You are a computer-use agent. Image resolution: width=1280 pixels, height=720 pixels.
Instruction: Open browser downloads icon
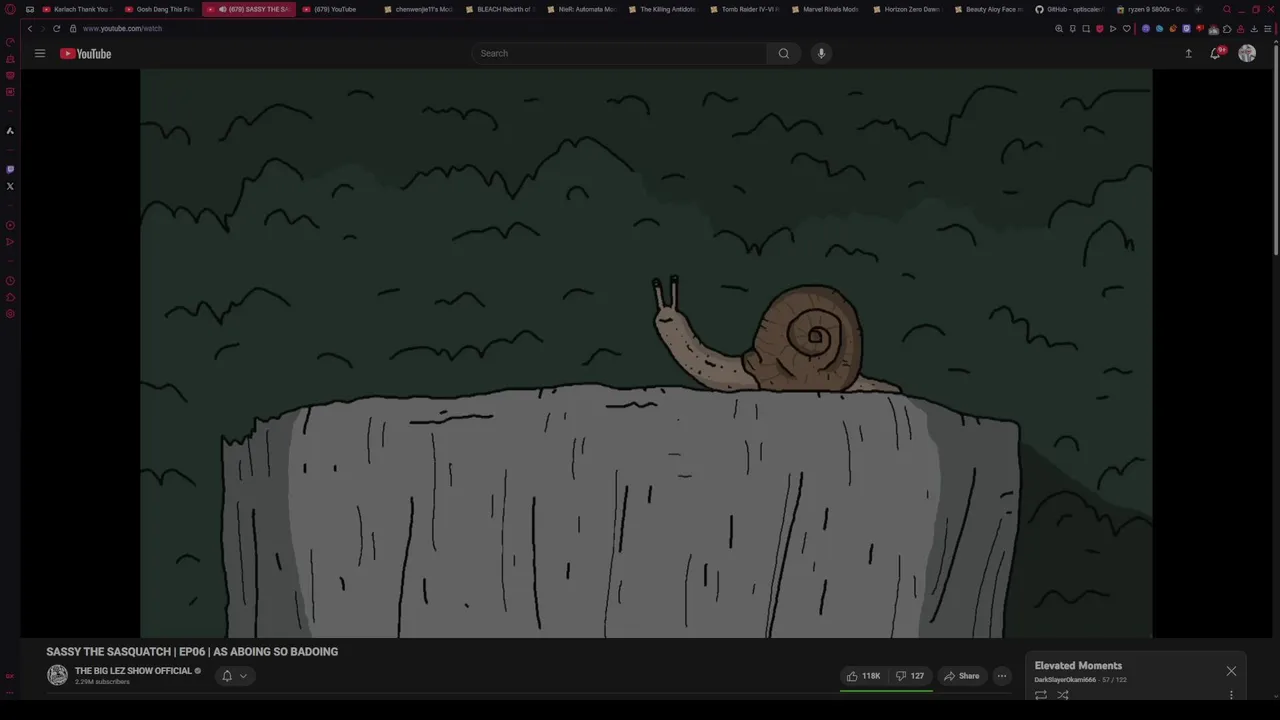pyautogui.click(x=1254, y=28)
